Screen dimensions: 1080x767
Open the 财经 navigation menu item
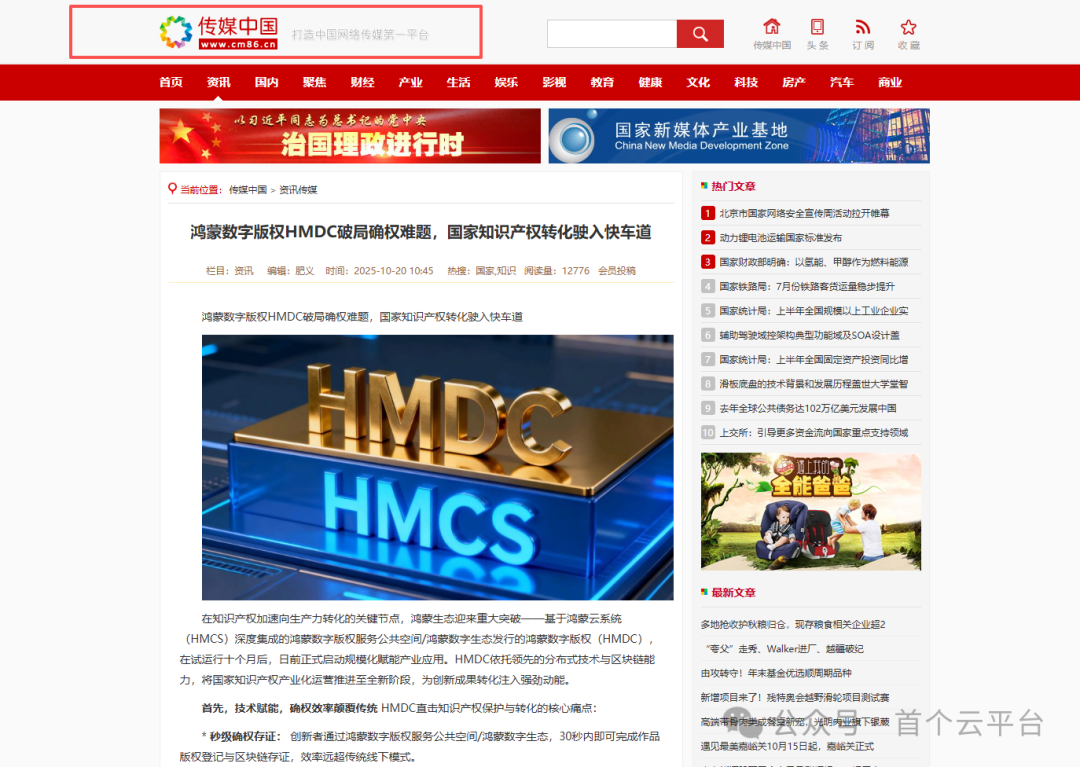point(362,82)
